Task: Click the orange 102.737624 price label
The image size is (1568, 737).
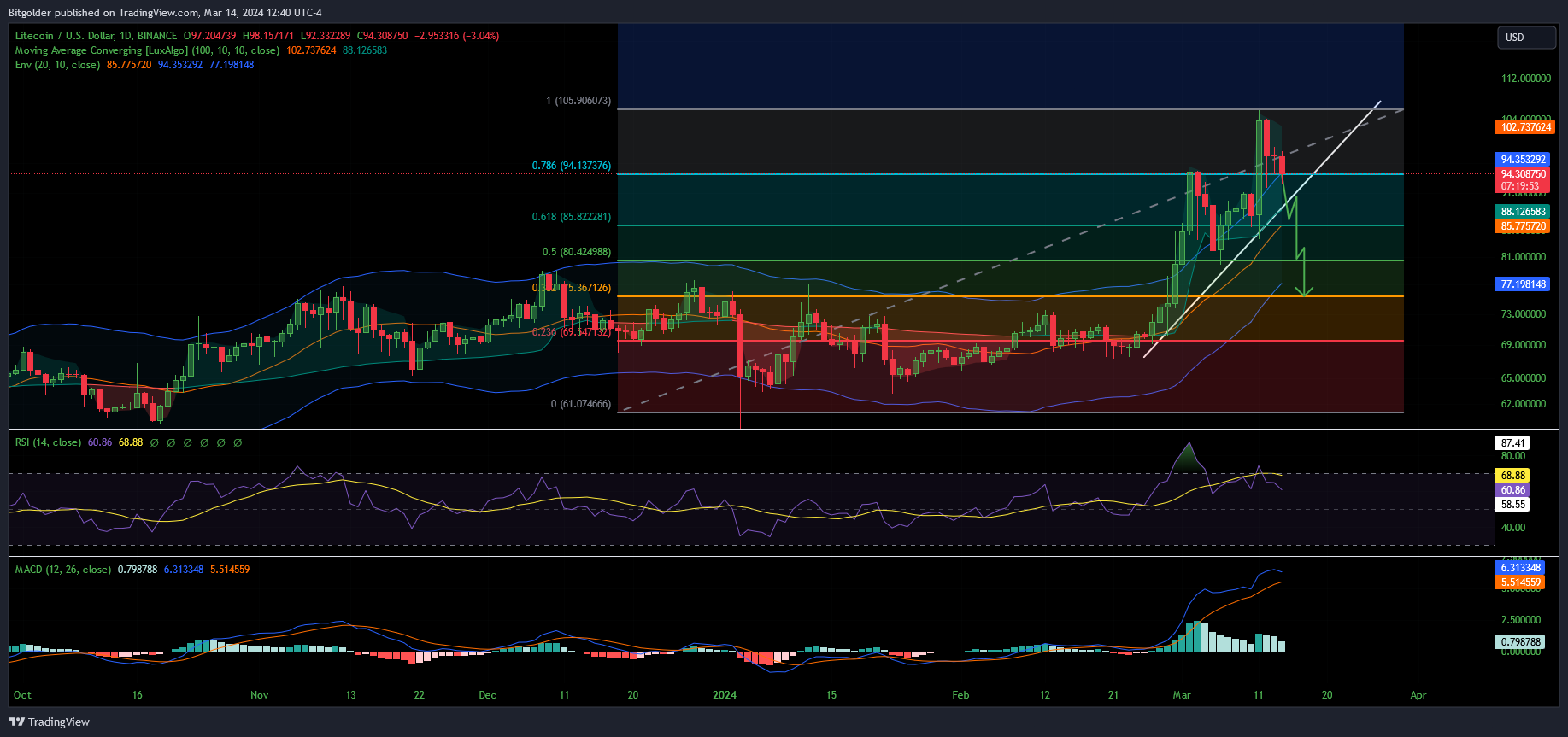Action: (x=1525, y=127)
